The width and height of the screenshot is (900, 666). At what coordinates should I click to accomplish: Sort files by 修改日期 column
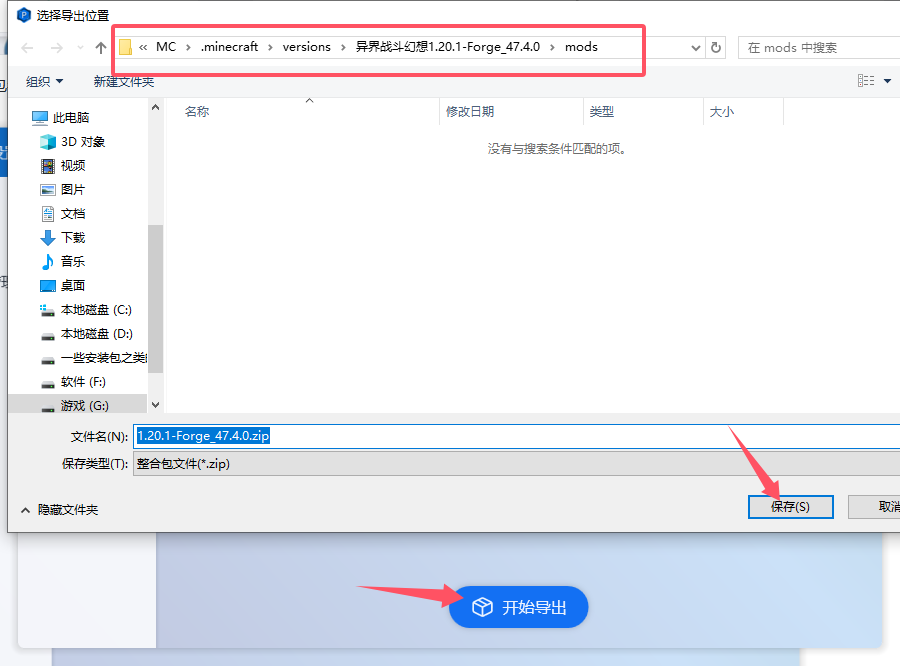pyautogui.click(x=470, y=112)
